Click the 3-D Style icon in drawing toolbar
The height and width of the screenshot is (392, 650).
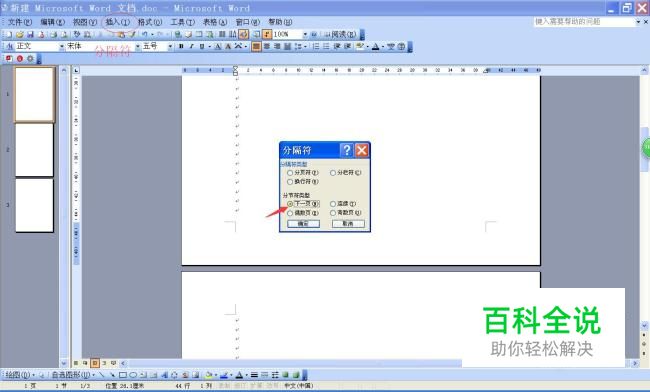[x=296, y=375]
